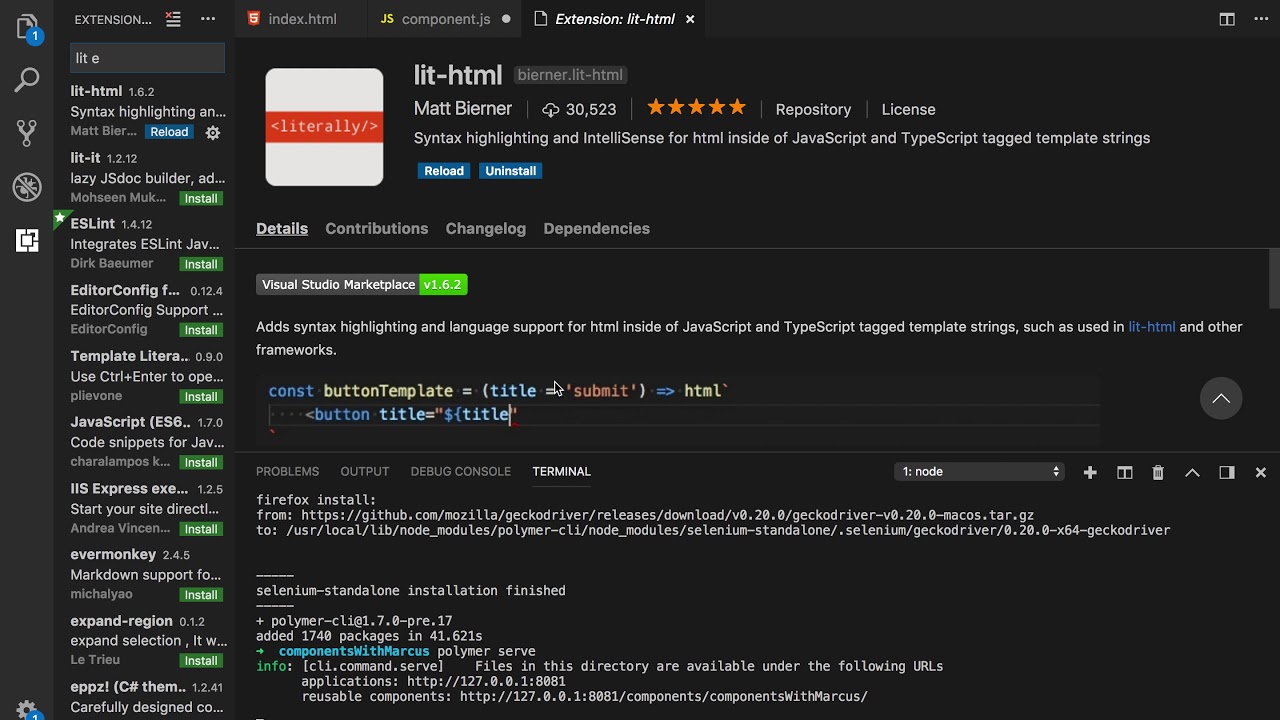Open extensions panel More Actions menu
The width and height of the screenshot is (1280, 720).
(x=208, y=19)
